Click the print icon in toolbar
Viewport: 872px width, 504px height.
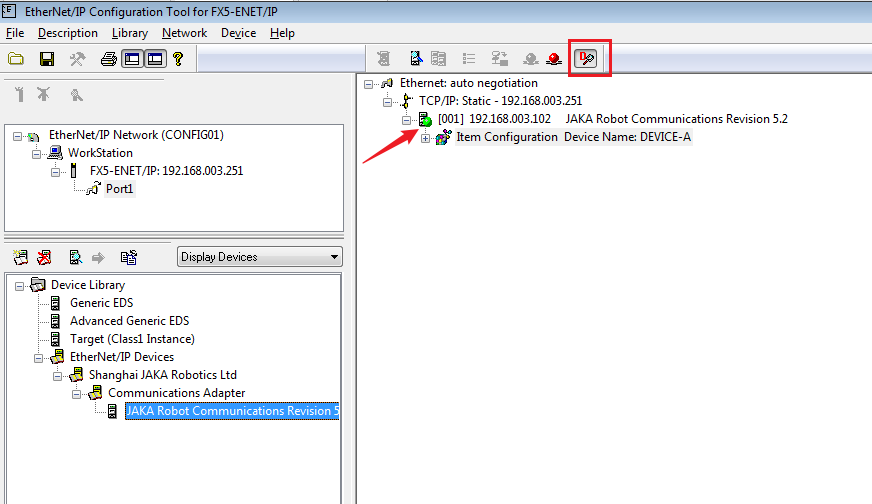point(108,59)
